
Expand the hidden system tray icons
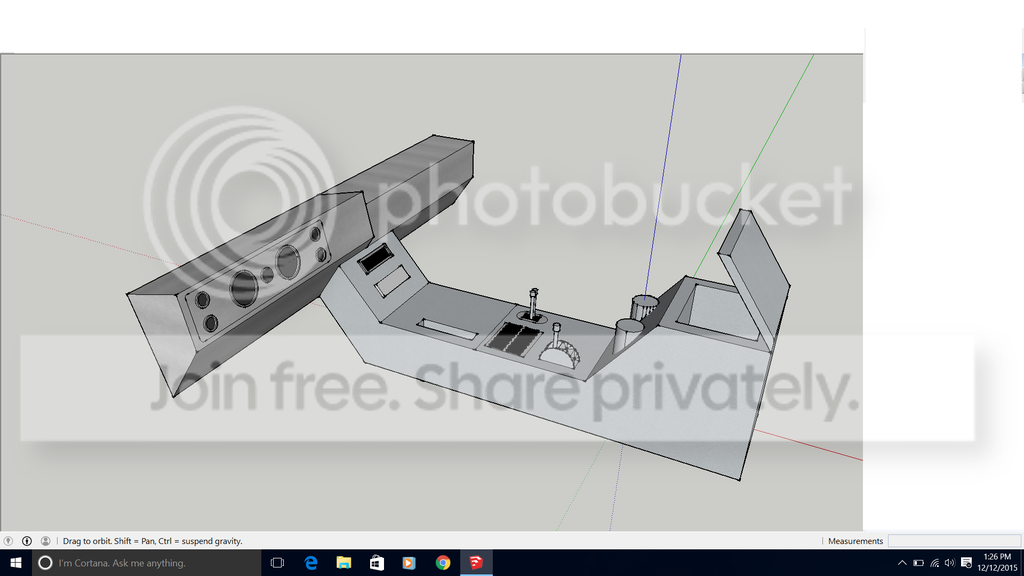902,563
